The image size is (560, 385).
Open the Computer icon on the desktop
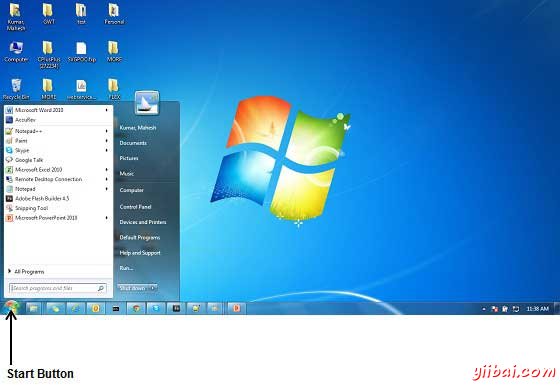point(16,52)
